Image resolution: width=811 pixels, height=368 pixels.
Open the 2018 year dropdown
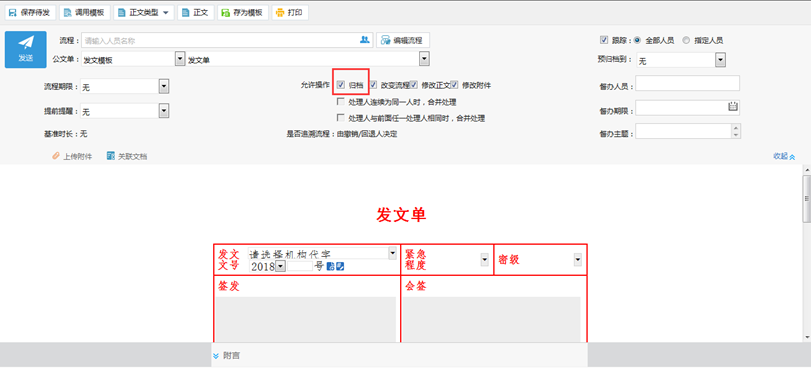click(x=280, y=266)
